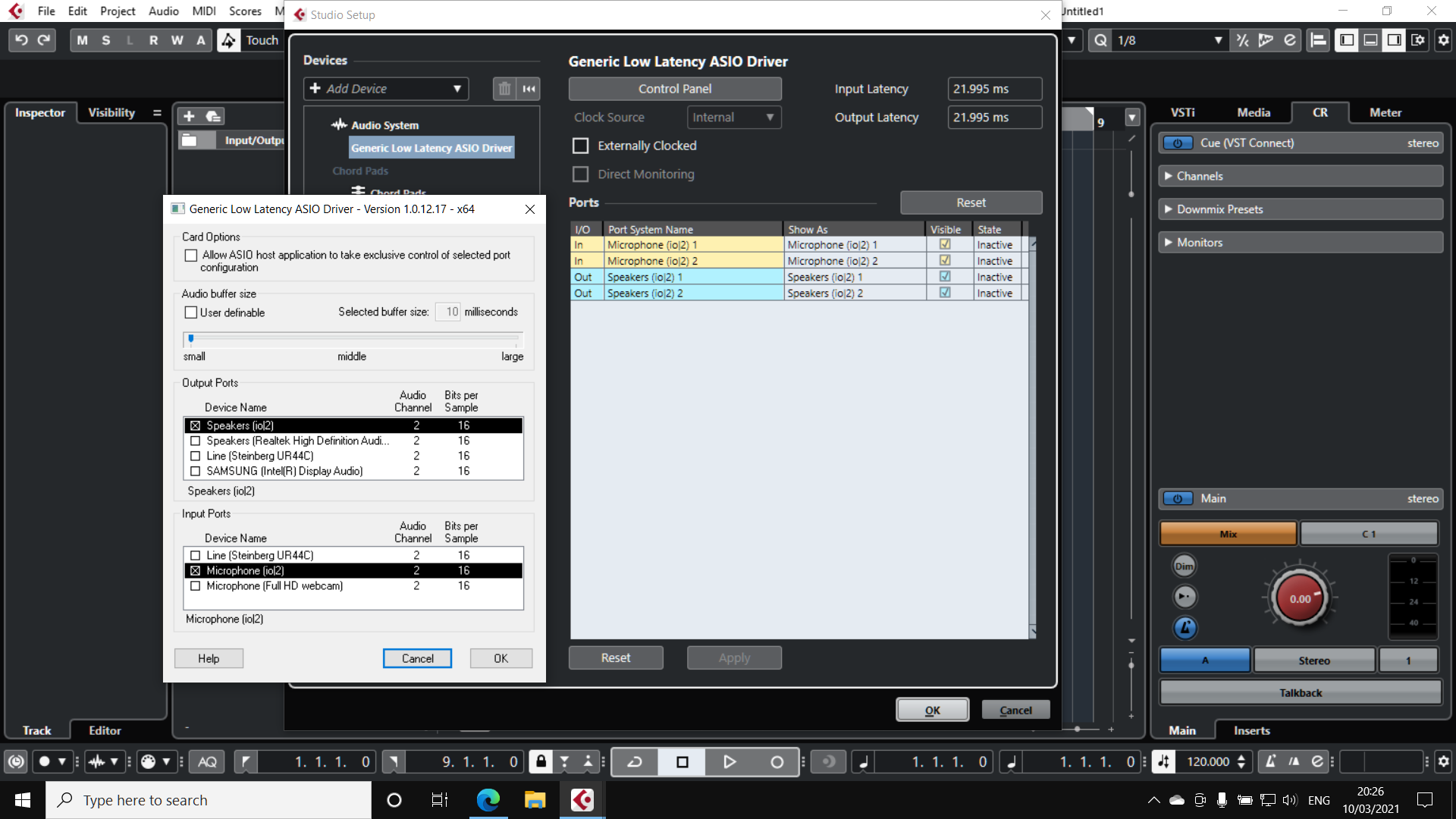
Task: Check the Externally Clocked checkbox
Action: coord(580,146)
